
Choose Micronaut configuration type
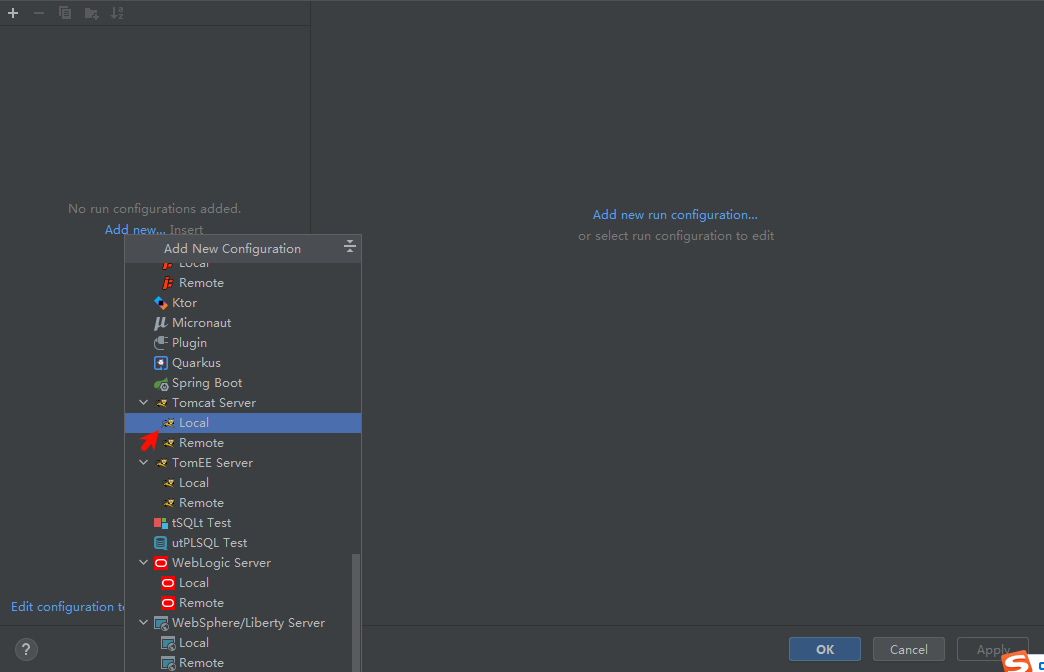pyautogui.click(x=242, y=322)
